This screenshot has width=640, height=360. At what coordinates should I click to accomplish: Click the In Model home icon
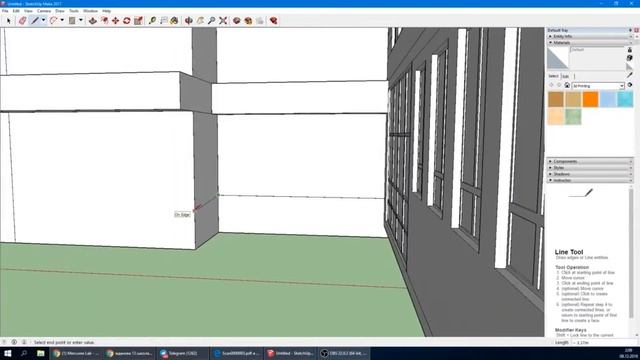pyautogui.click(x=567, y=85)
